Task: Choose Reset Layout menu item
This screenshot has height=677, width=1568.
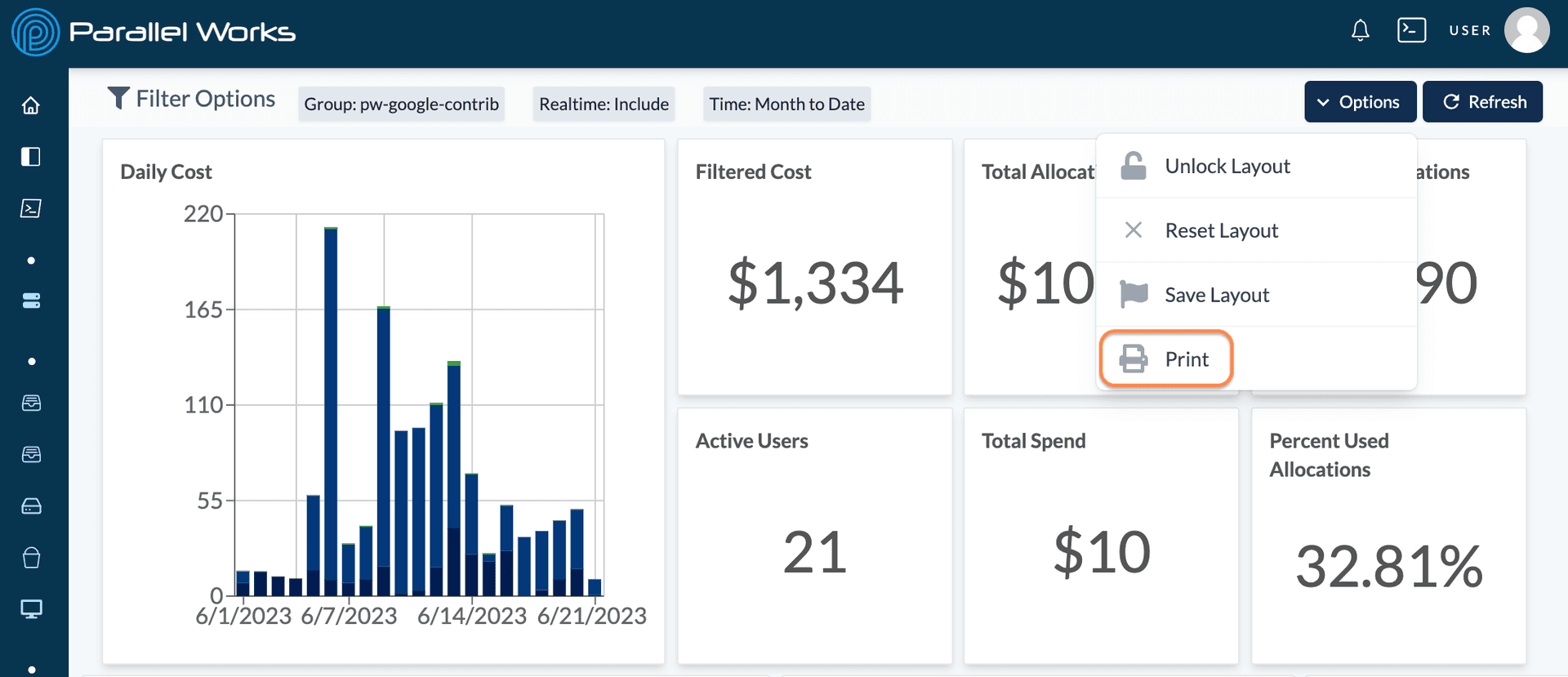Action: click(1221, 231)
